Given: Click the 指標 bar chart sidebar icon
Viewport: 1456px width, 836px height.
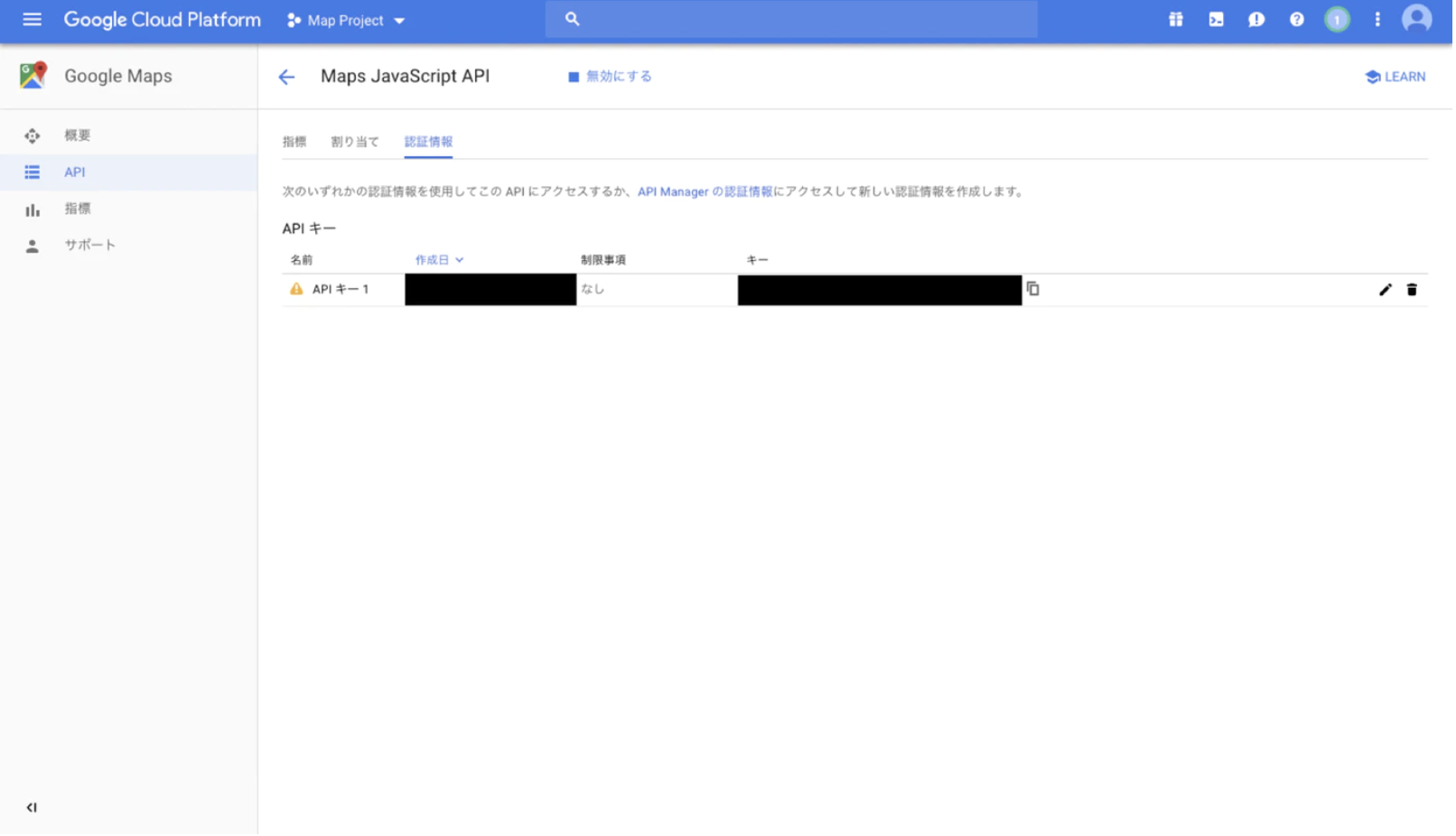Looking at the screenshot, I should point(33,209).
